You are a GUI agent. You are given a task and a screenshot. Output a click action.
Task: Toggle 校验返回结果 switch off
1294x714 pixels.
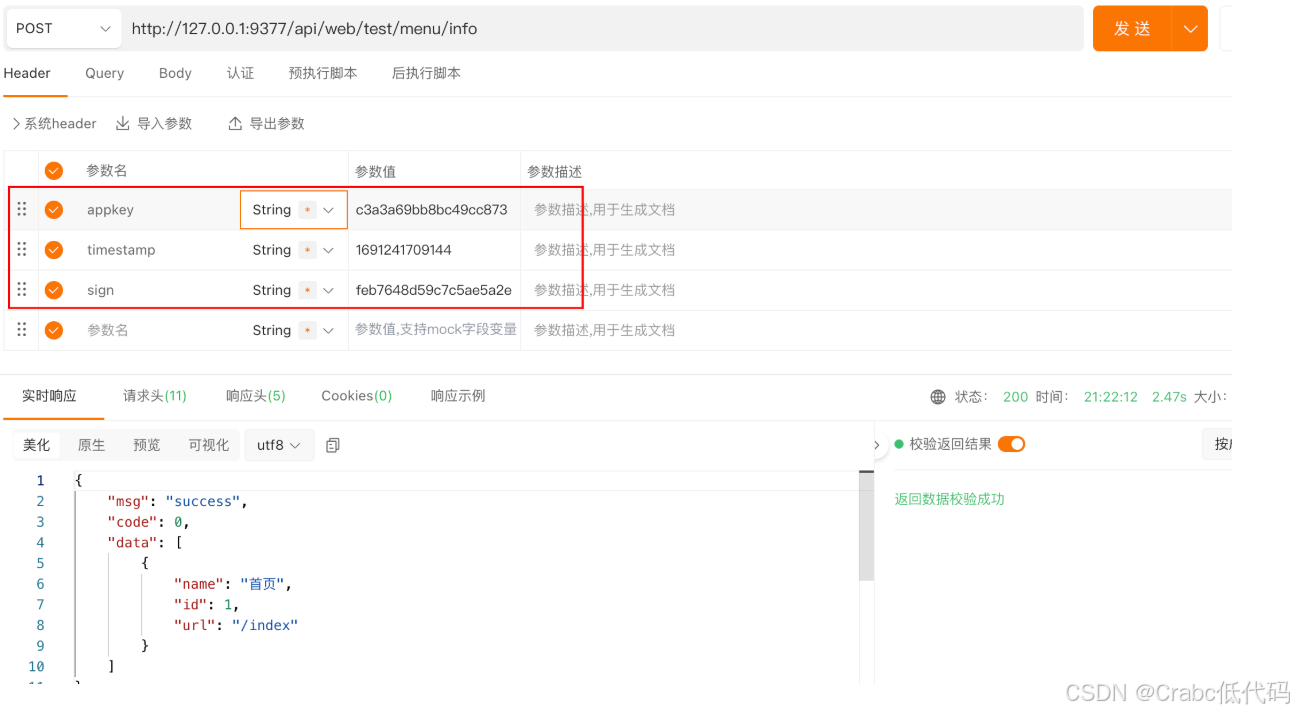click(1010, 444)
